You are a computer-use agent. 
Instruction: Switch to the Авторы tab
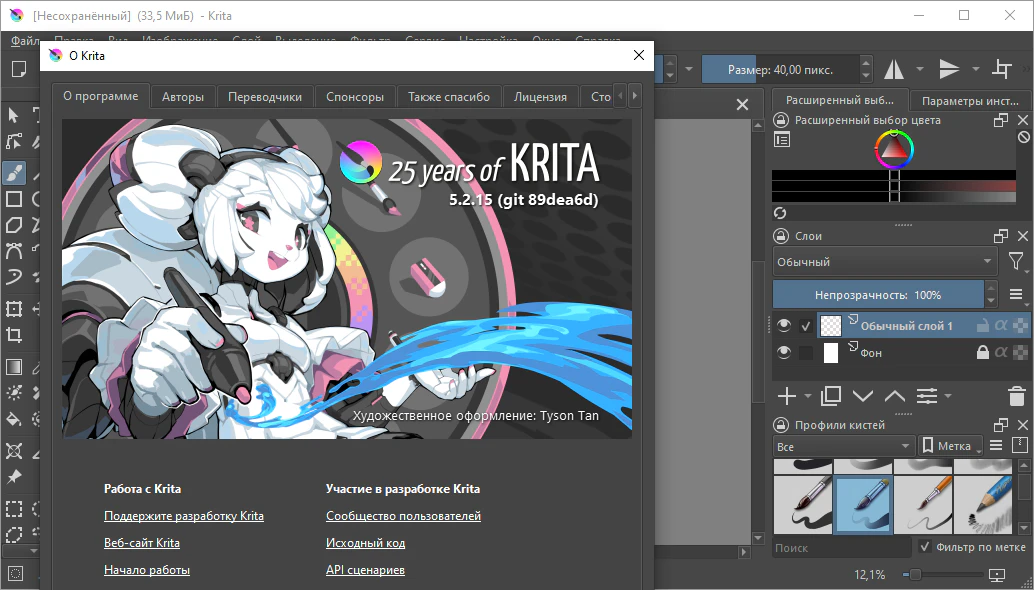(183, 97)
